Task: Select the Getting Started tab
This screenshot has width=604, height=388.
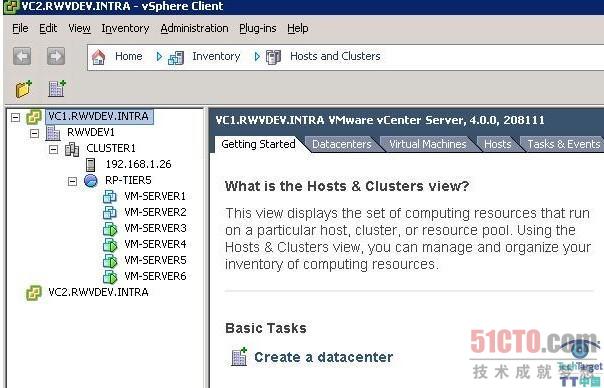Action: point(258,144)
